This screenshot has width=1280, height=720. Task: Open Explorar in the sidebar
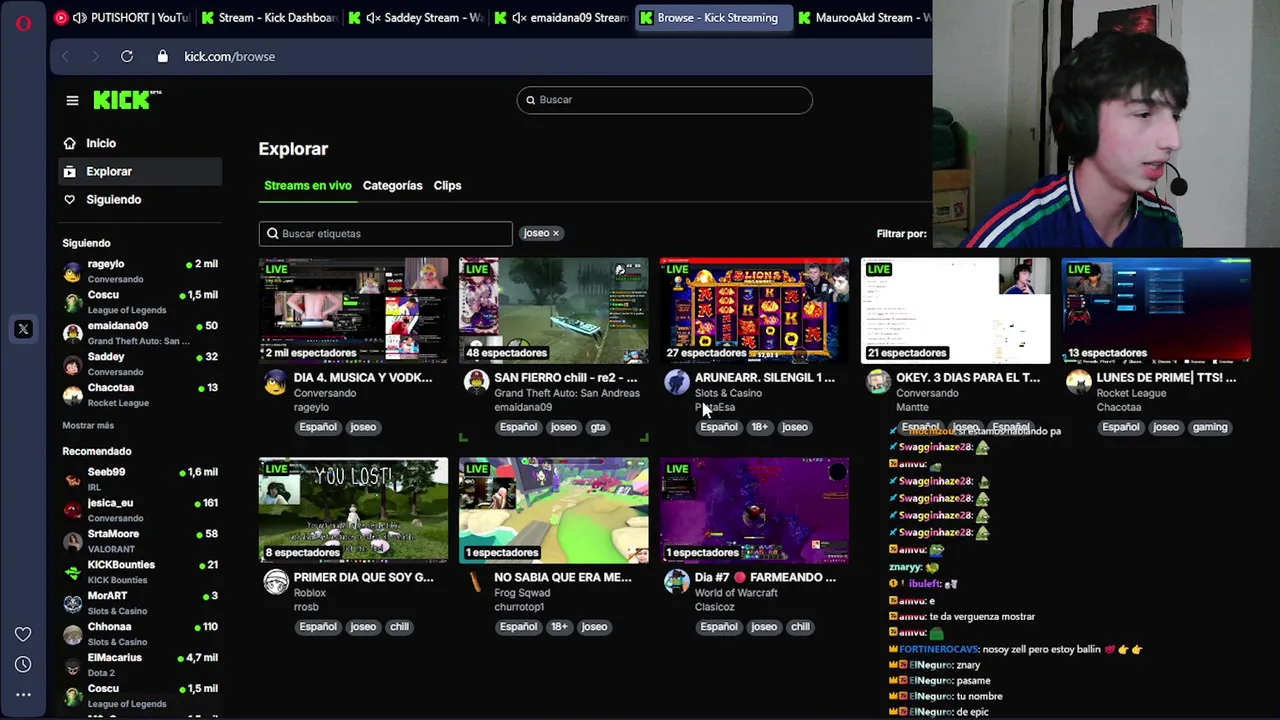click(140, 171)
